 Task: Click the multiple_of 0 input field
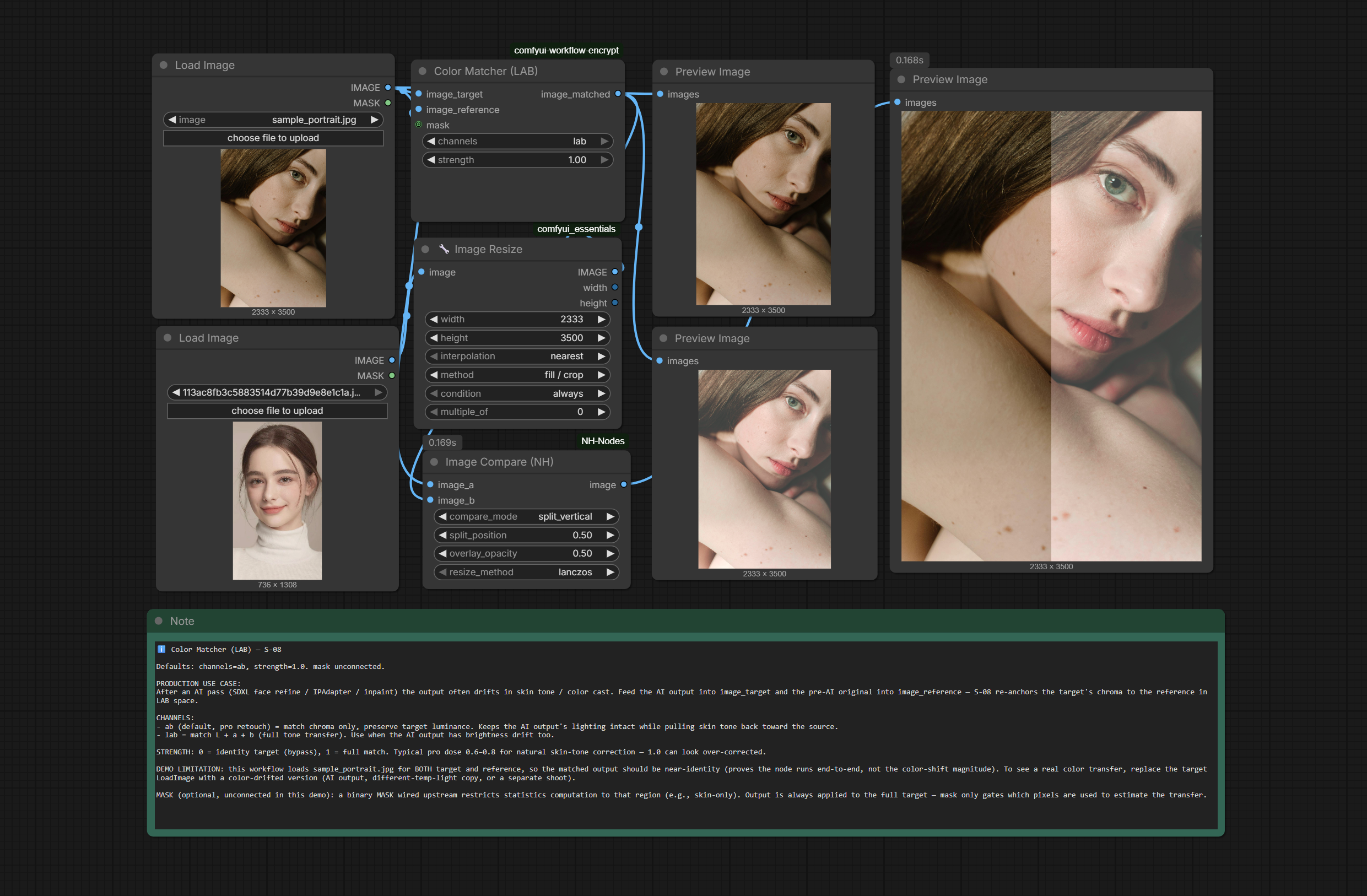point(517,412)
